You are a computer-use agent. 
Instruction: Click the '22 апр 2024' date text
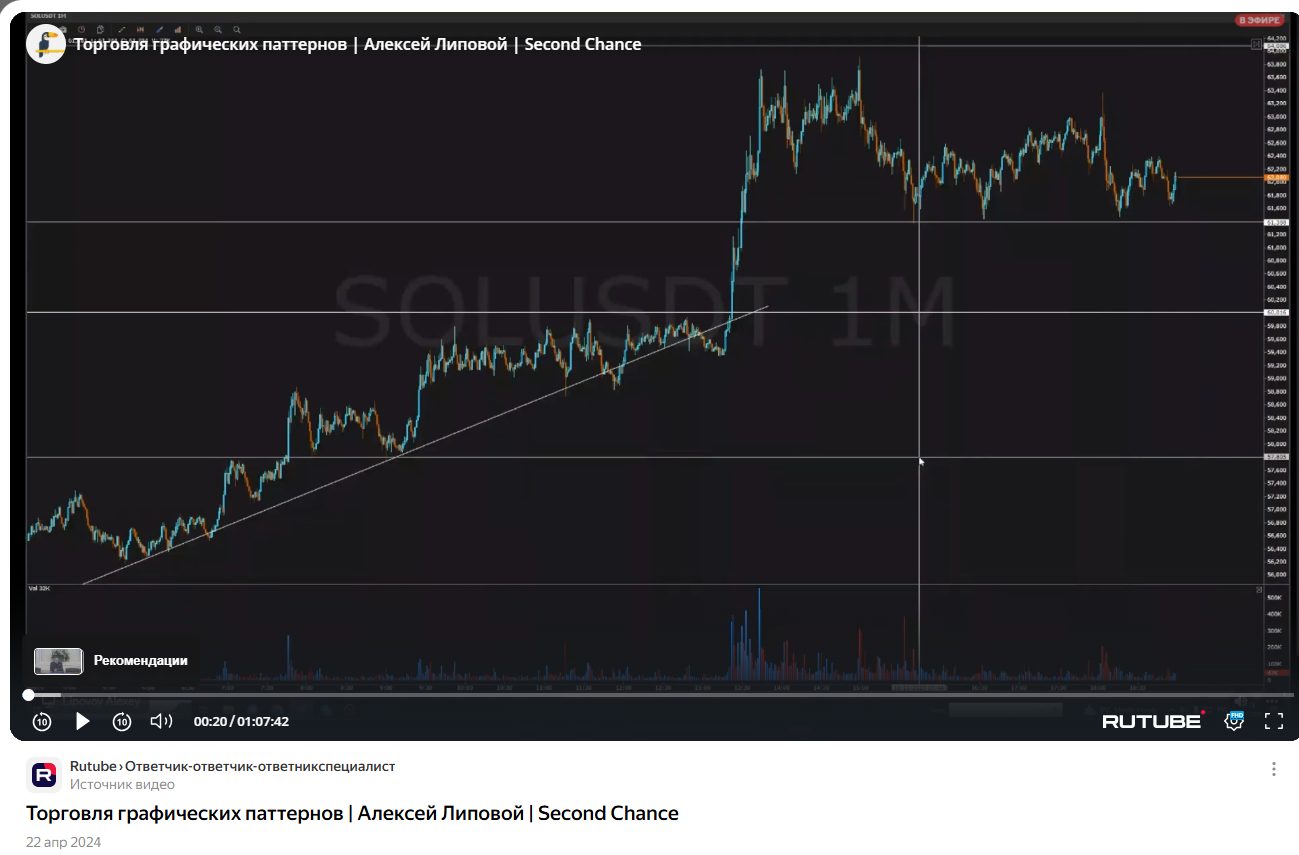point(63,842)
